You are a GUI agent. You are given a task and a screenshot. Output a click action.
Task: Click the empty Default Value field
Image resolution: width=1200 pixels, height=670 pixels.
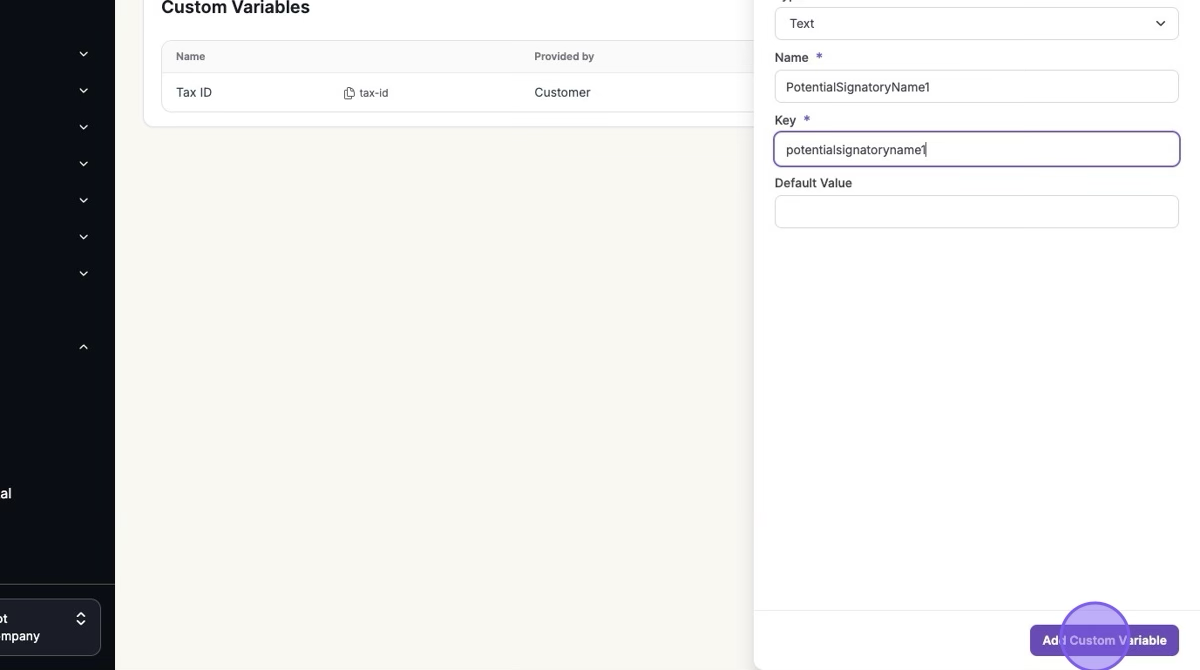[975, 212]
